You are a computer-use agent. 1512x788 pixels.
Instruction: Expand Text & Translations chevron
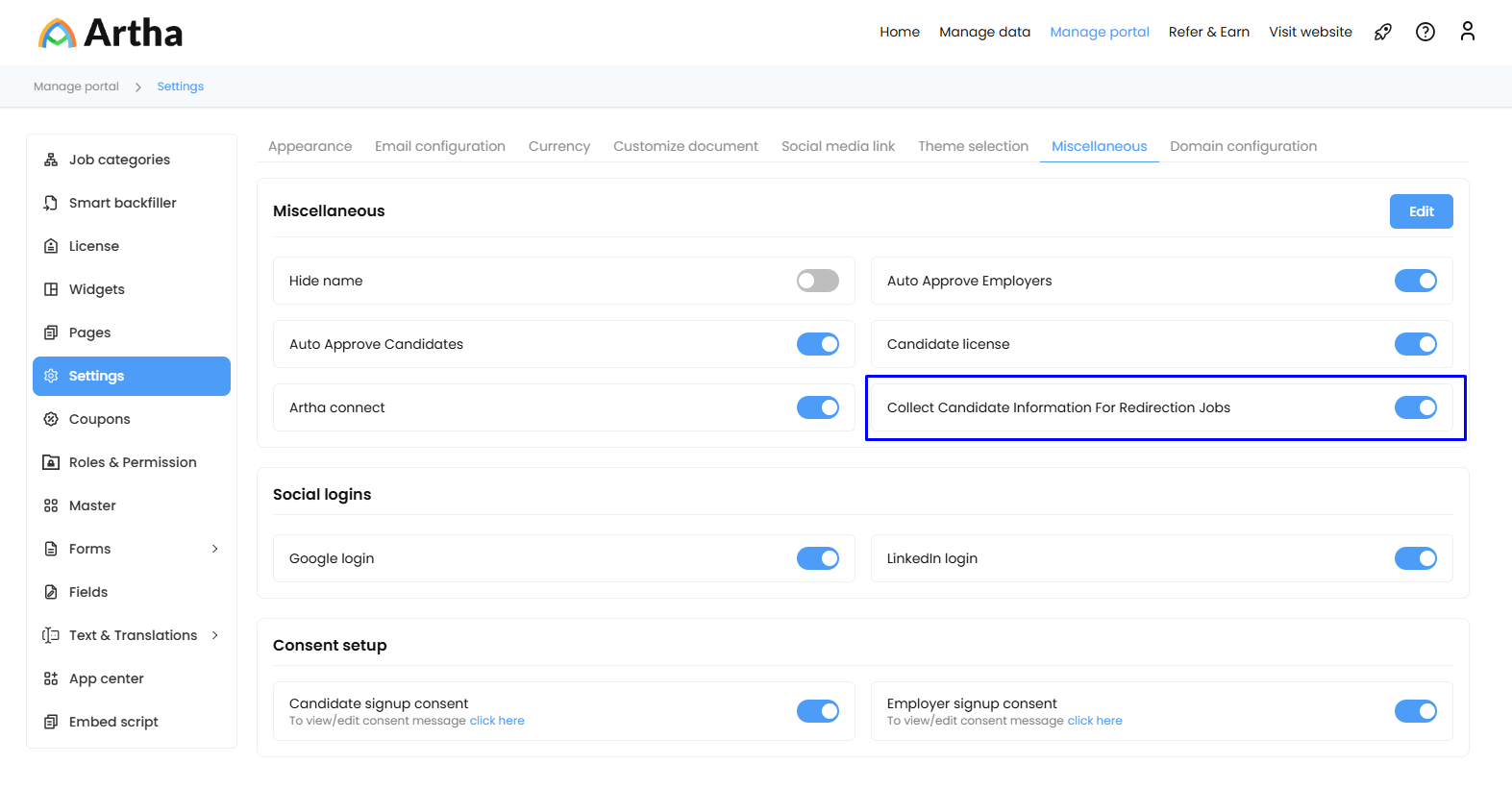(x=214, y=635)
